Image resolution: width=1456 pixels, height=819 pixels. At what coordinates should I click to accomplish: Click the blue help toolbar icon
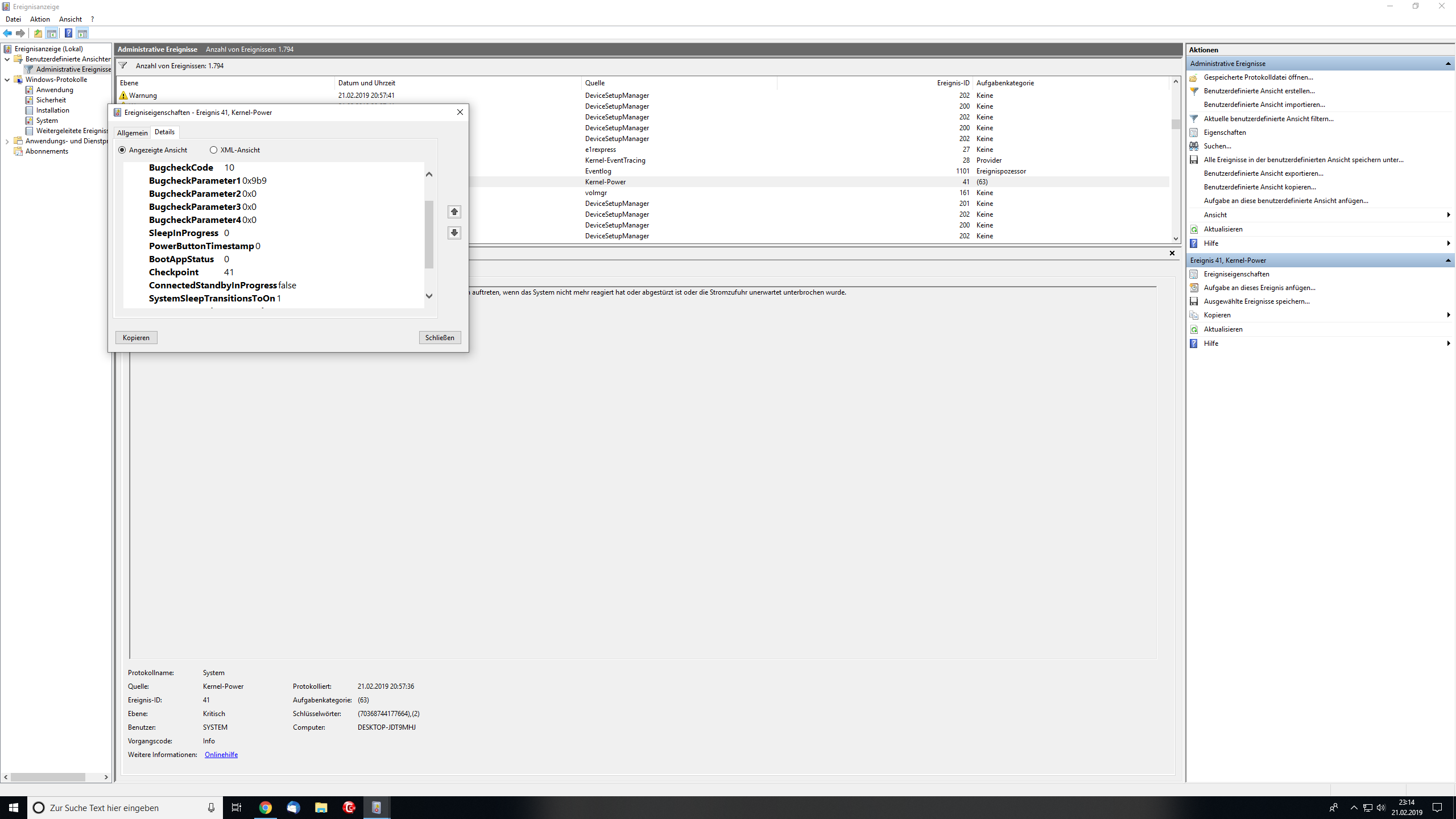[x=68, y=33]
